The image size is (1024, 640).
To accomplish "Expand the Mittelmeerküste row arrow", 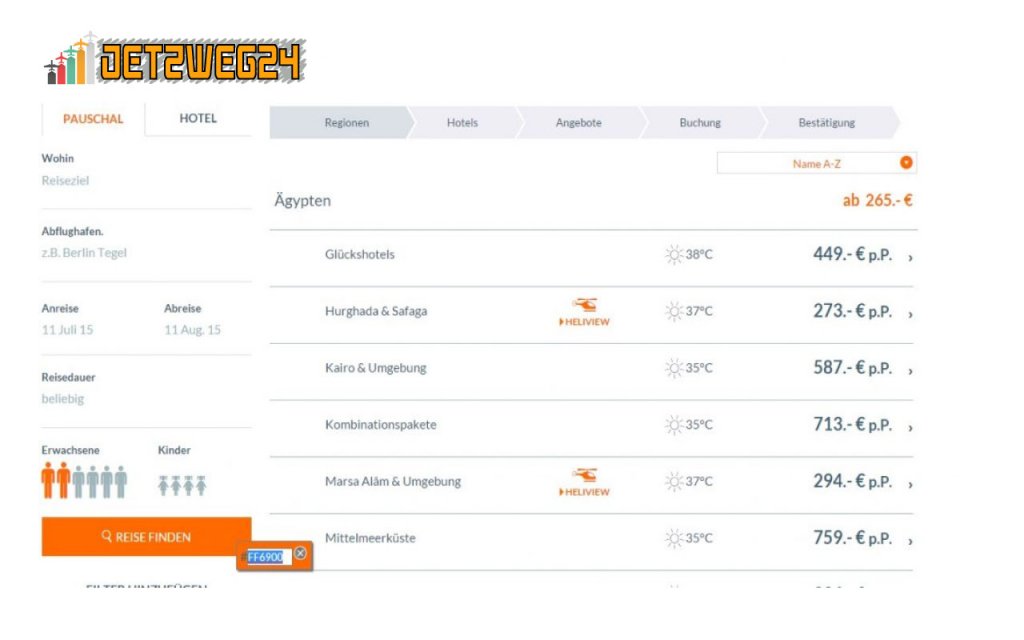I will tap(910, 541).
